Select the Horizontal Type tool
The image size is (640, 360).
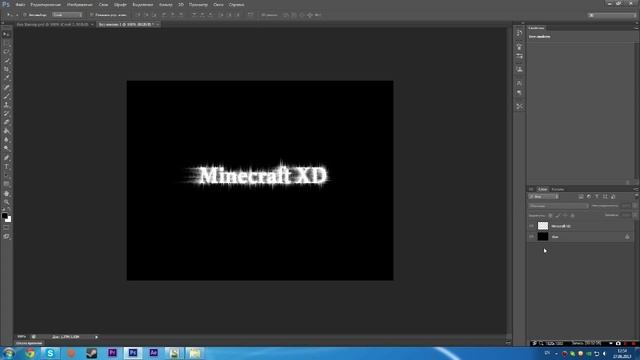[x=7, y=167]
